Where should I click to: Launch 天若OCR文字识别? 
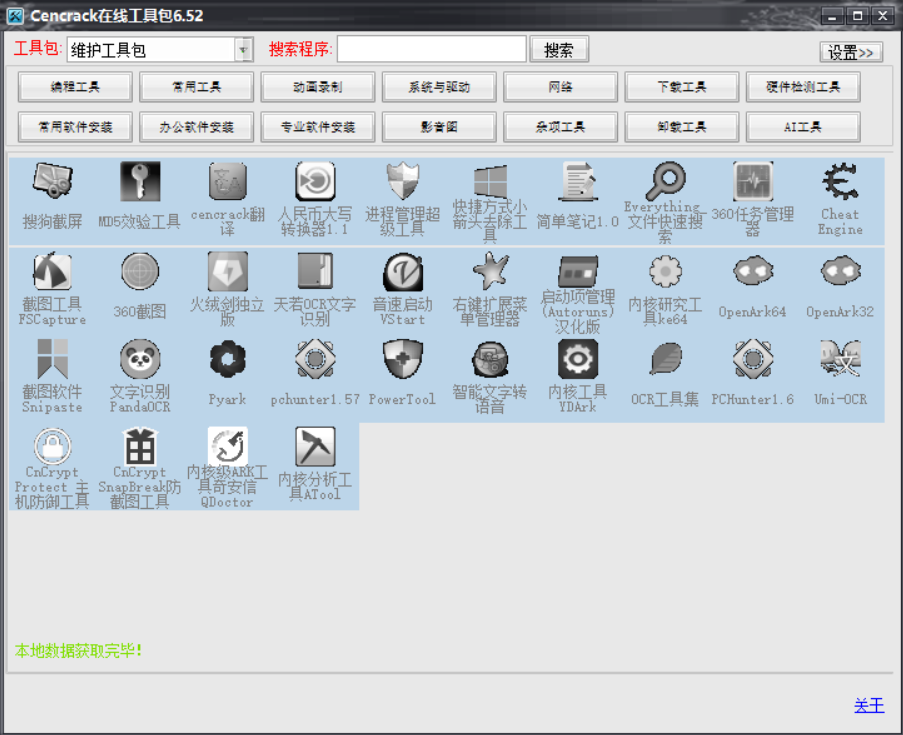(315, 290)
